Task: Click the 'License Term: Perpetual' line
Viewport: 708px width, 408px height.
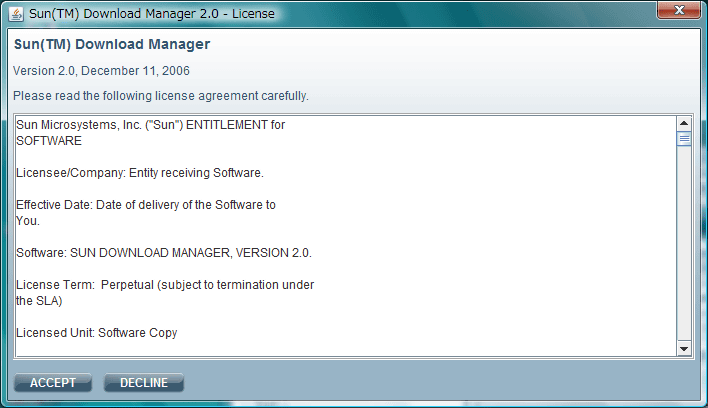Action: coord(165,285)
